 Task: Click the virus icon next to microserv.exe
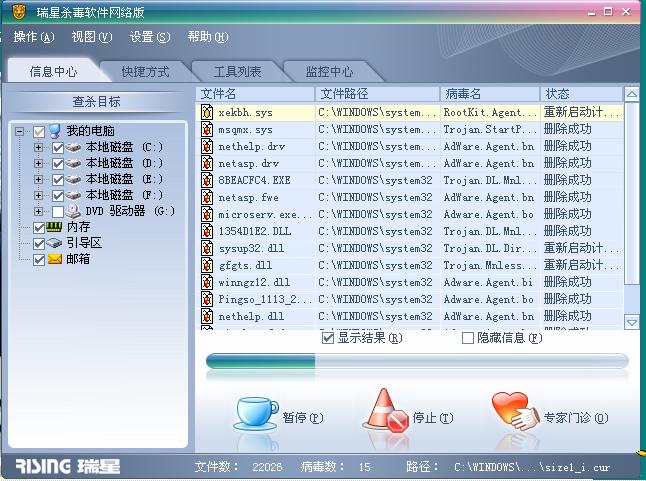(207, 214)
